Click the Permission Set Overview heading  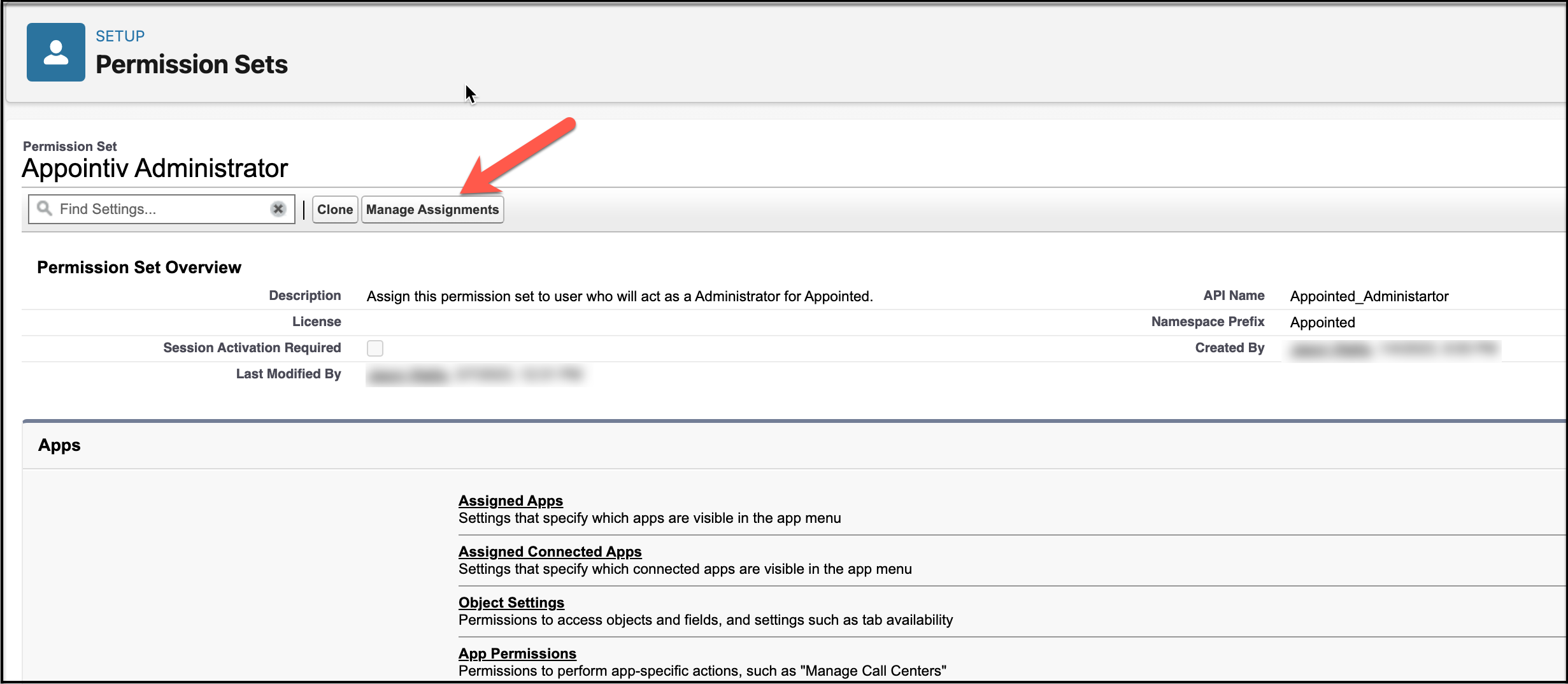pyautogui.click(x=139, y=267)
